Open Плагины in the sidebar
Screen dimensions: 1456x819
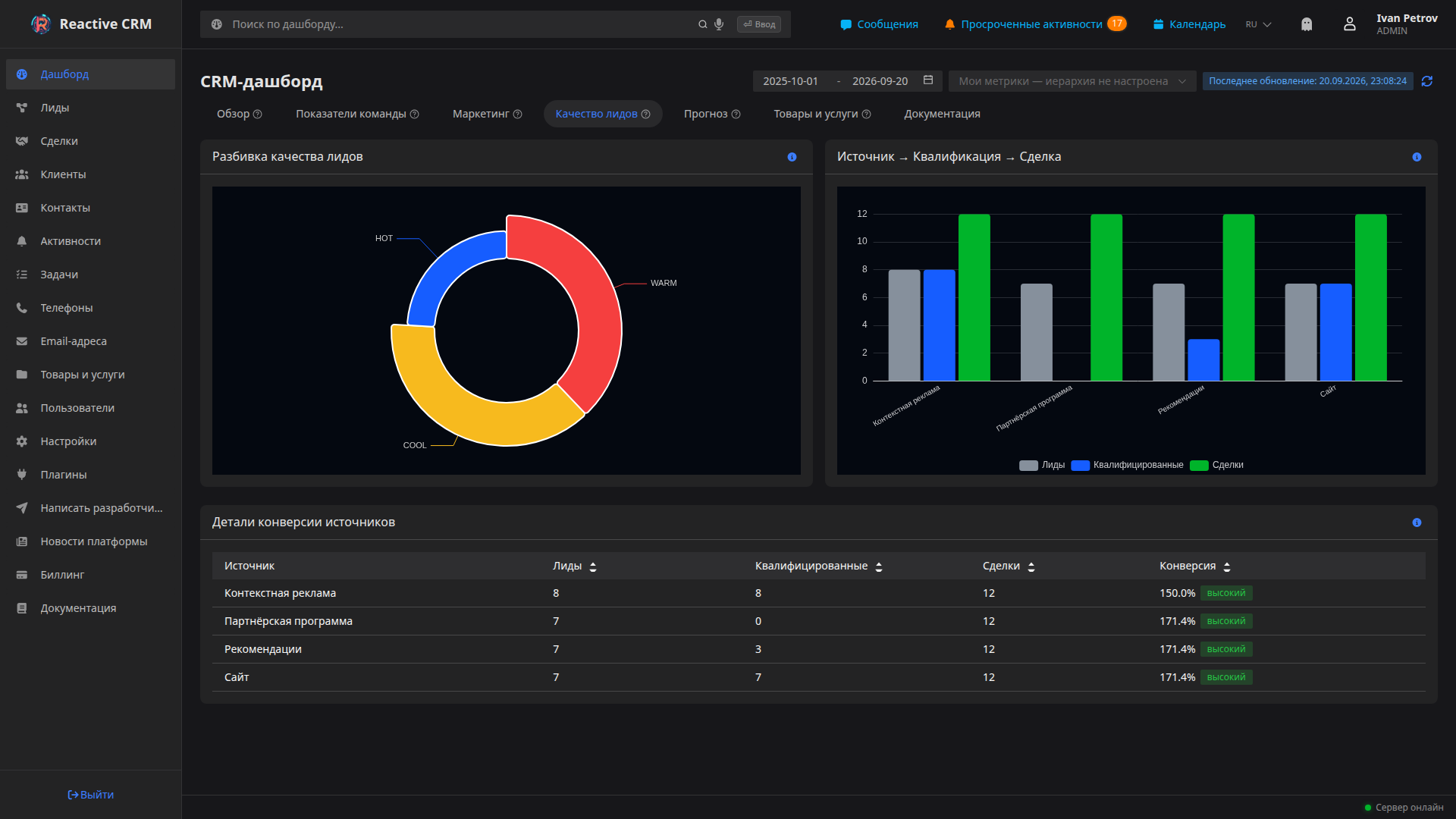pyautogui.click(x=90, y=475)
